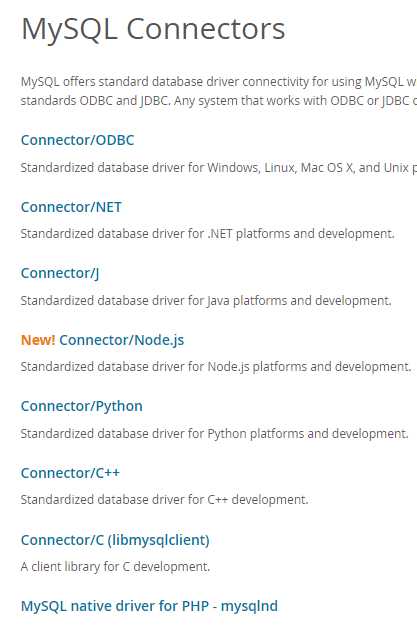Open the Connector/NET link
This screenshot has width=417, height=625.
[x=71, y=207]
